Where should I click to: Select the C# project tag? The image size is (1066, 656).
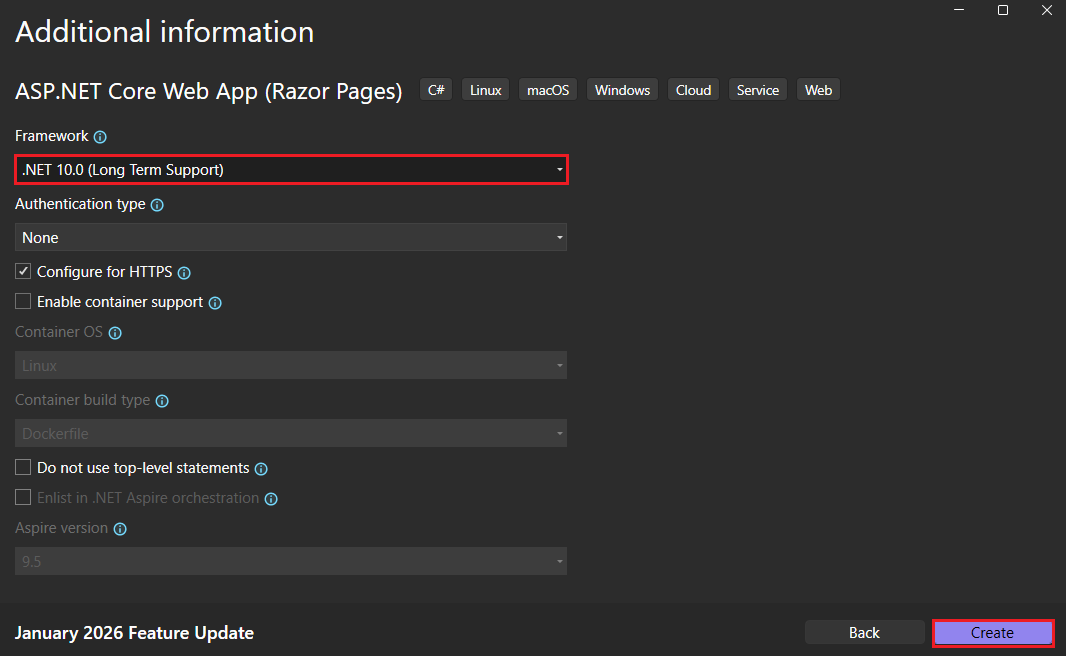435,89
